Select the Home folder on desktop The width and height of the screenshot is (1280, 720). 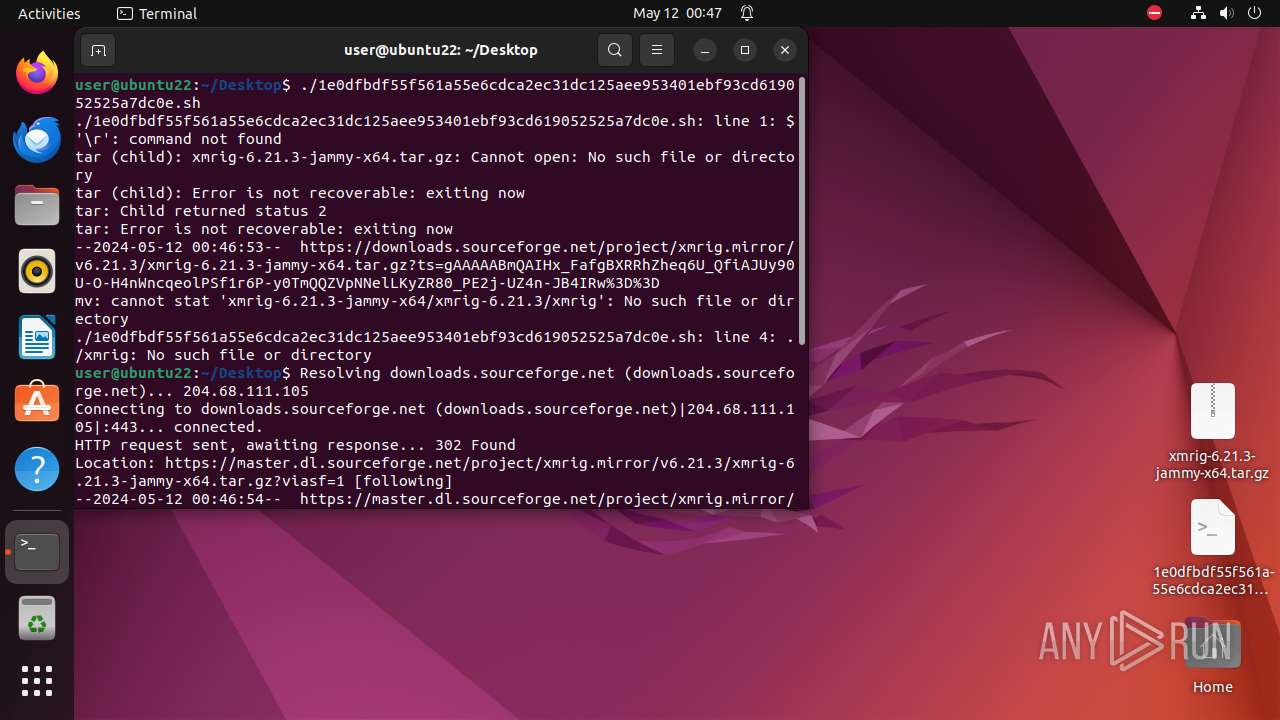coord(1212,655)
